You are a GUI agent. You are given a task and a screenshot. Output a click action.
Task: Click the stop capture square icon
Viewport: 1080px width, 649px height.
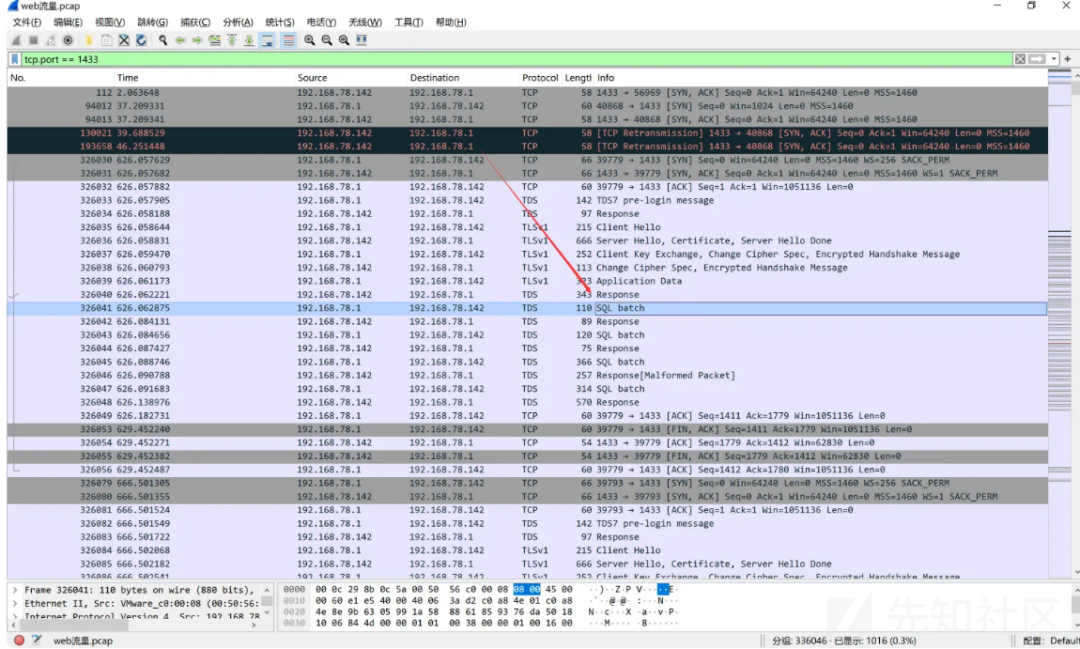tap(33, 41)
